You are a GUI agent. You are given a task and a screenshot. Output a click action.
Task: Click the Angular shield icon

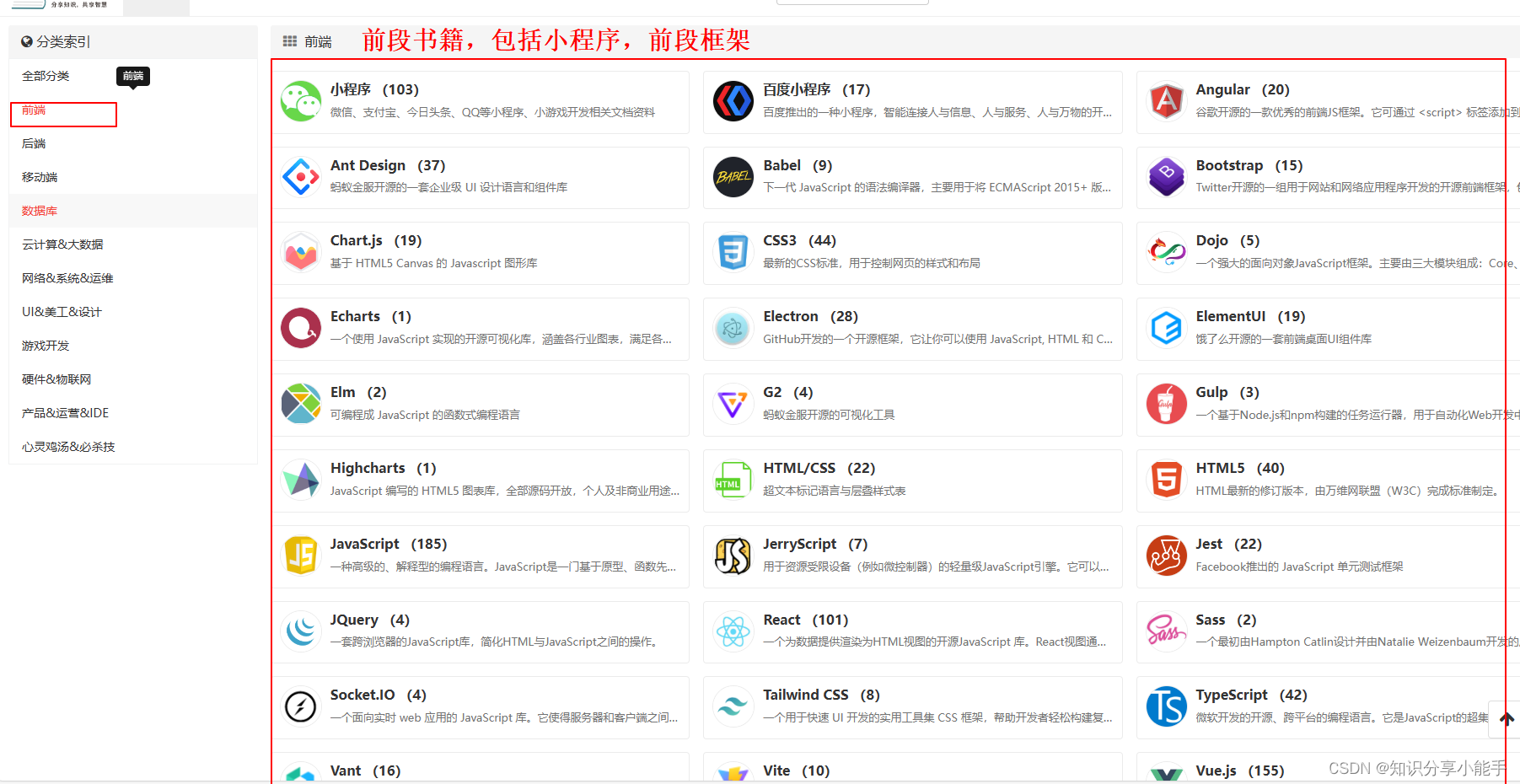[x=1167, y=101]
